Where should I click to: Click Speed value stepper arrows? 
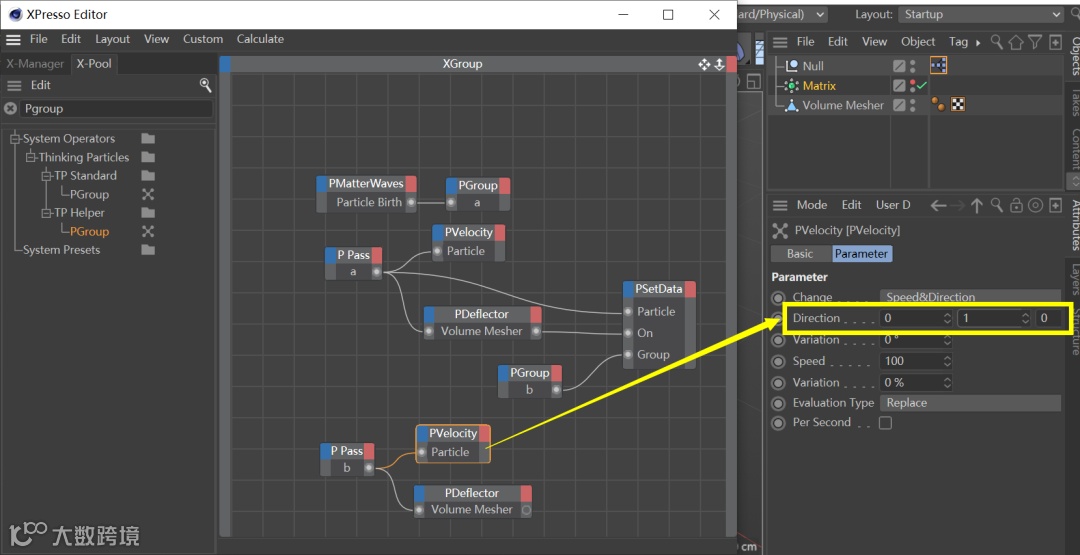click(947, 361)
